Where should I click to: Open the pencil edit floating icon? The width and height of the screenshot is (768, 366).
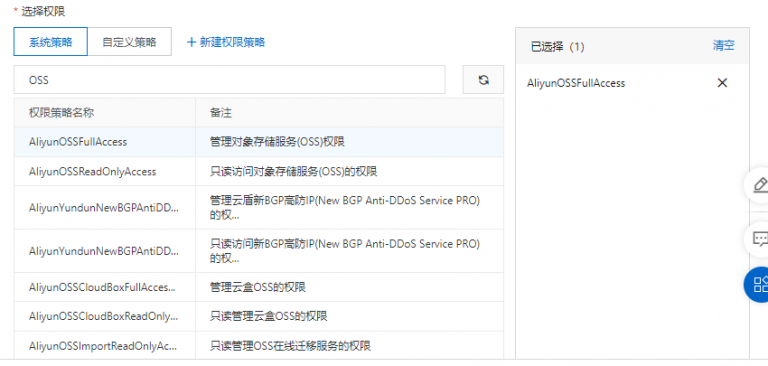click(x=758, y=185)
